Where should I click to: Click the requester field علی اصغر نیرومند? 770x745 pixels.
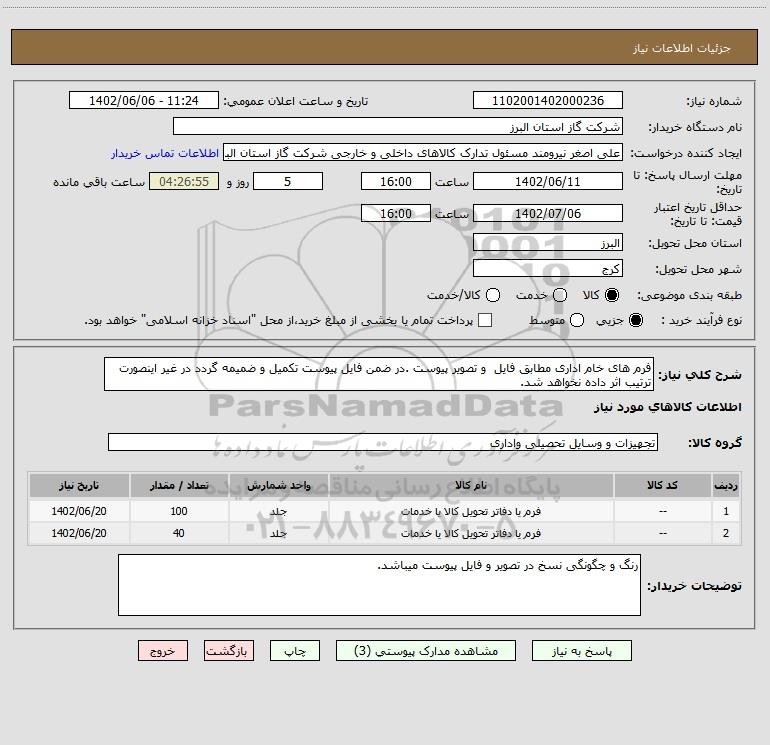tap(423, 152)
